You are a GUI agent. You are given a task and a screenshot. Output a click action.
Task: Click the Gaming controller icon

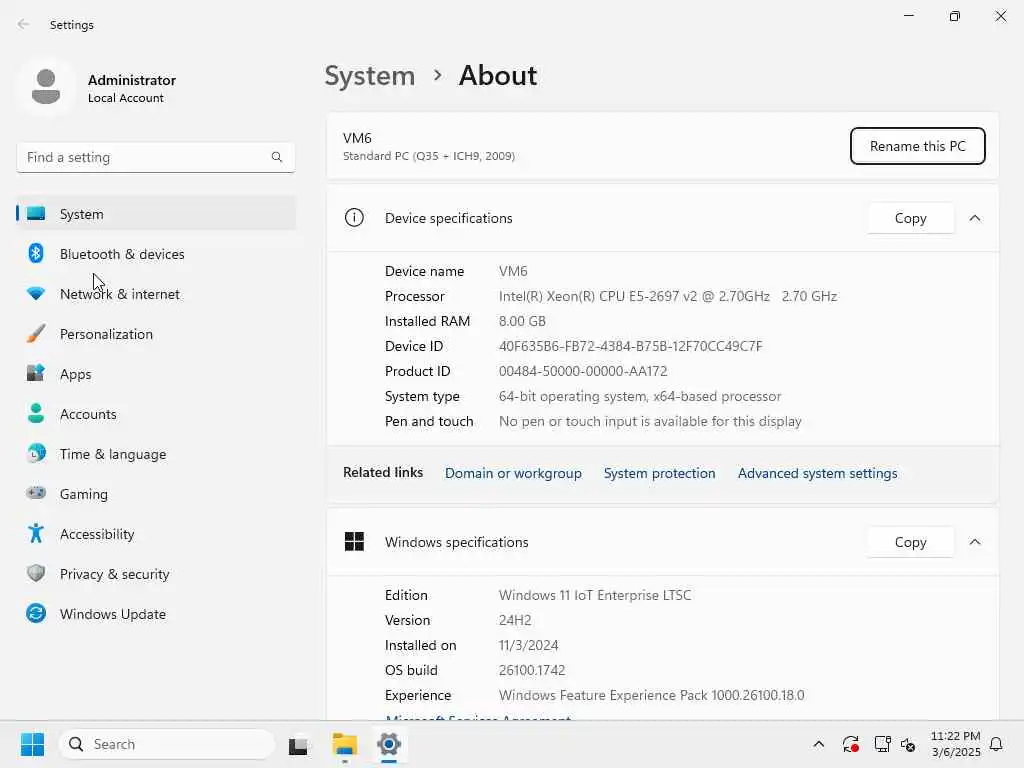pos(36,493)
